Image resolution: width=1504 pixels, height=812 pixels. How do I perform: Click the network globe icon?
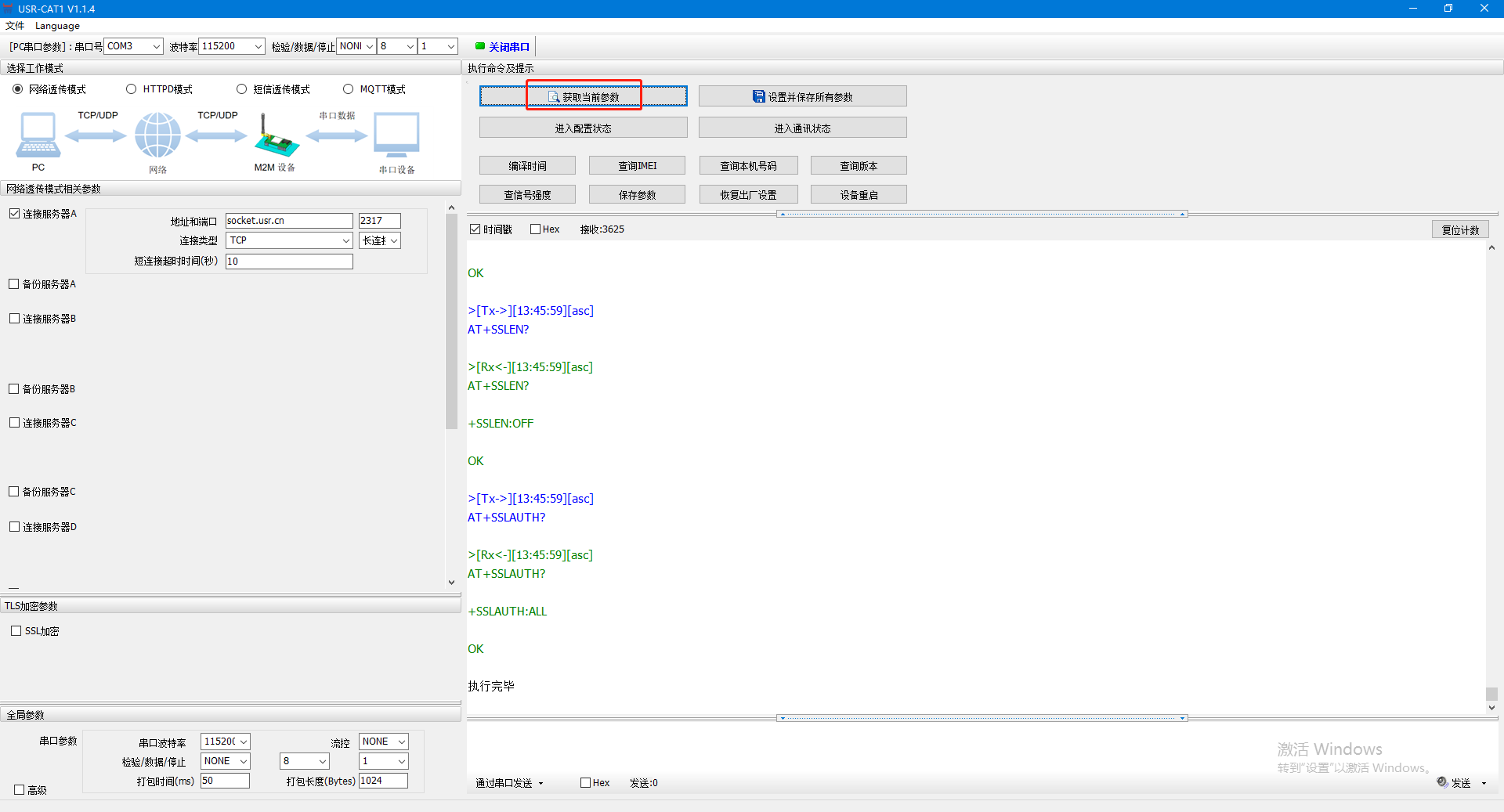coord(157,135)
